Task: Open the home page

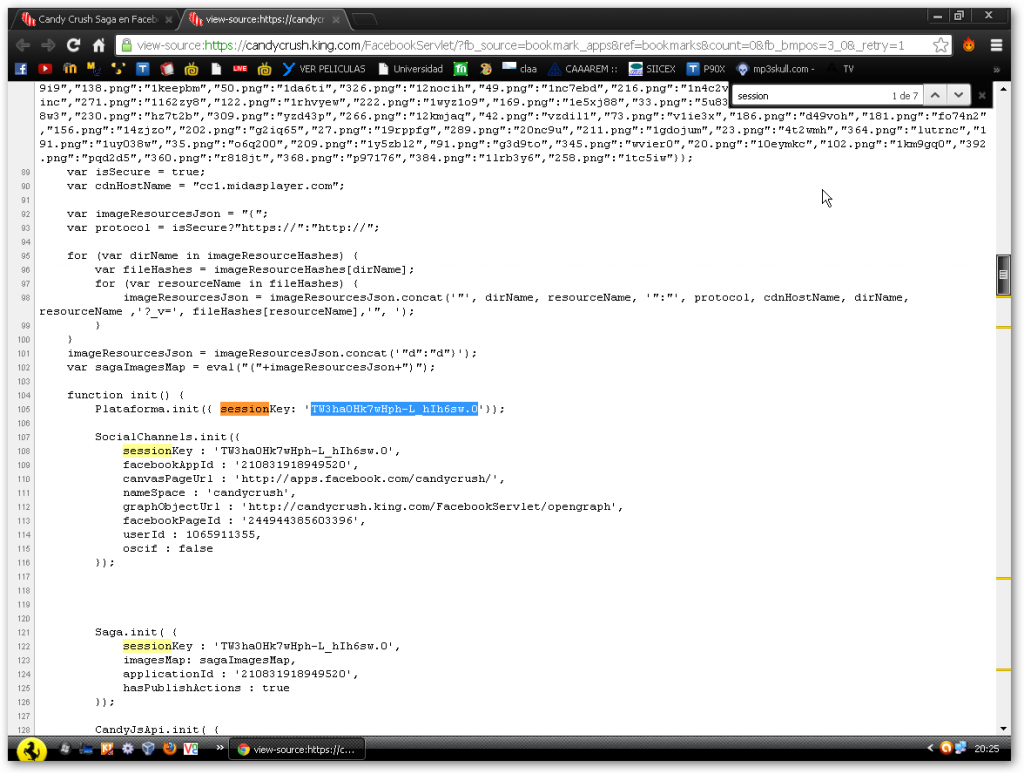Action: point(99,45)
